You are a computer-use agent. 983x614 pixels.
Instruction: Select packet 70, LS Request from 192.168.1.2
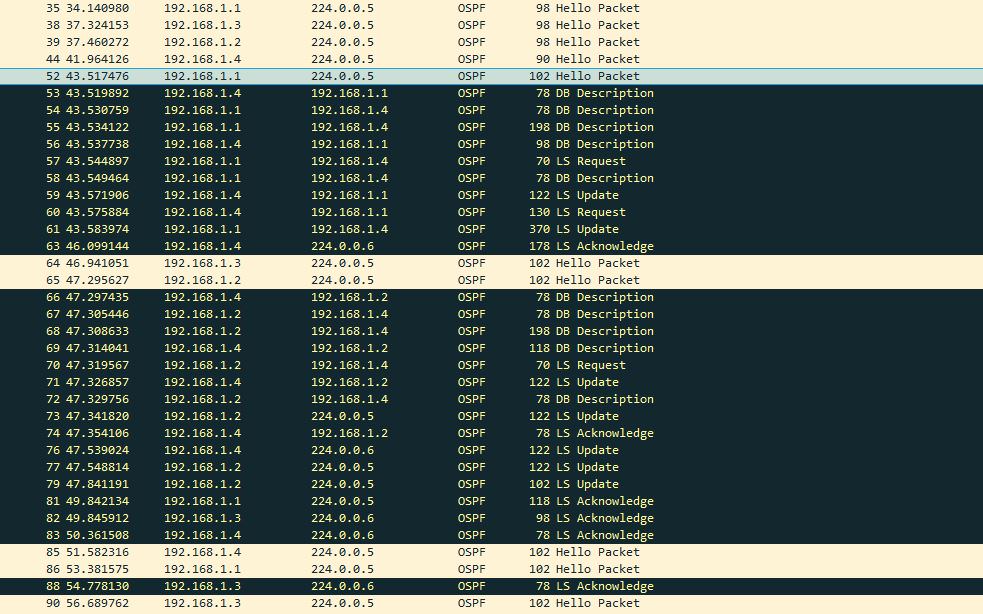[300, 364]
